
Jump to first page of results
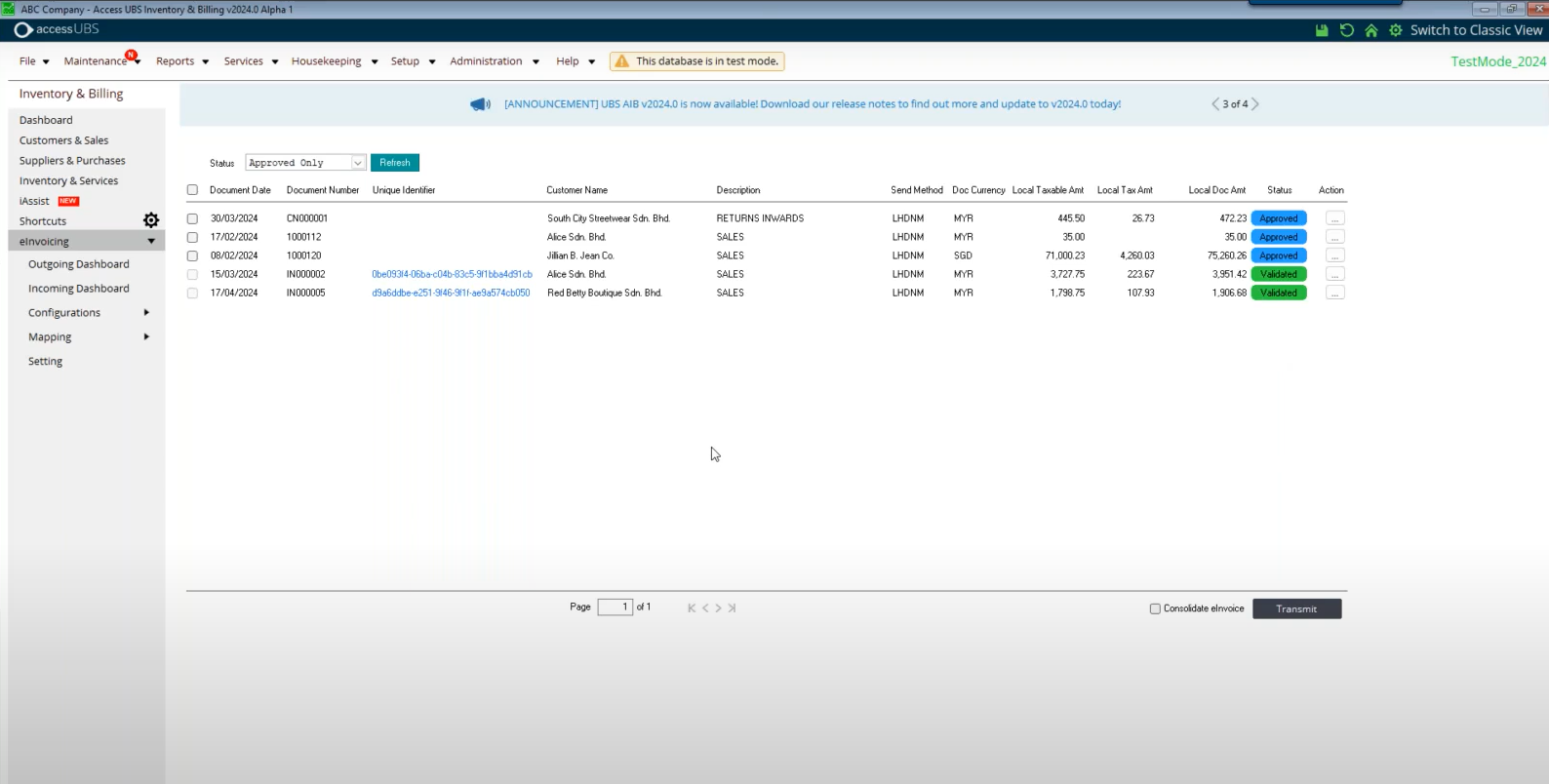(x=692, y=608)
